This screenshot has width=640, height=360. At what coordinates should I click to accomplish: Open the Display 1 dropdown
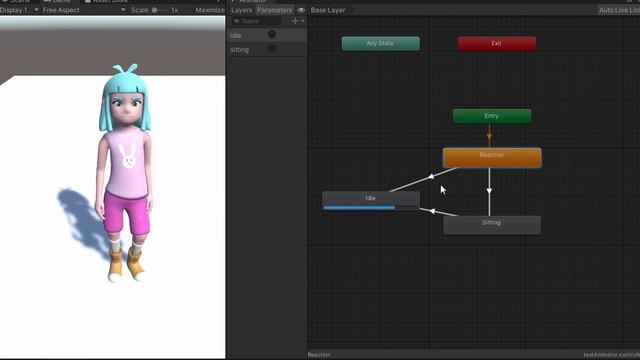19,10
